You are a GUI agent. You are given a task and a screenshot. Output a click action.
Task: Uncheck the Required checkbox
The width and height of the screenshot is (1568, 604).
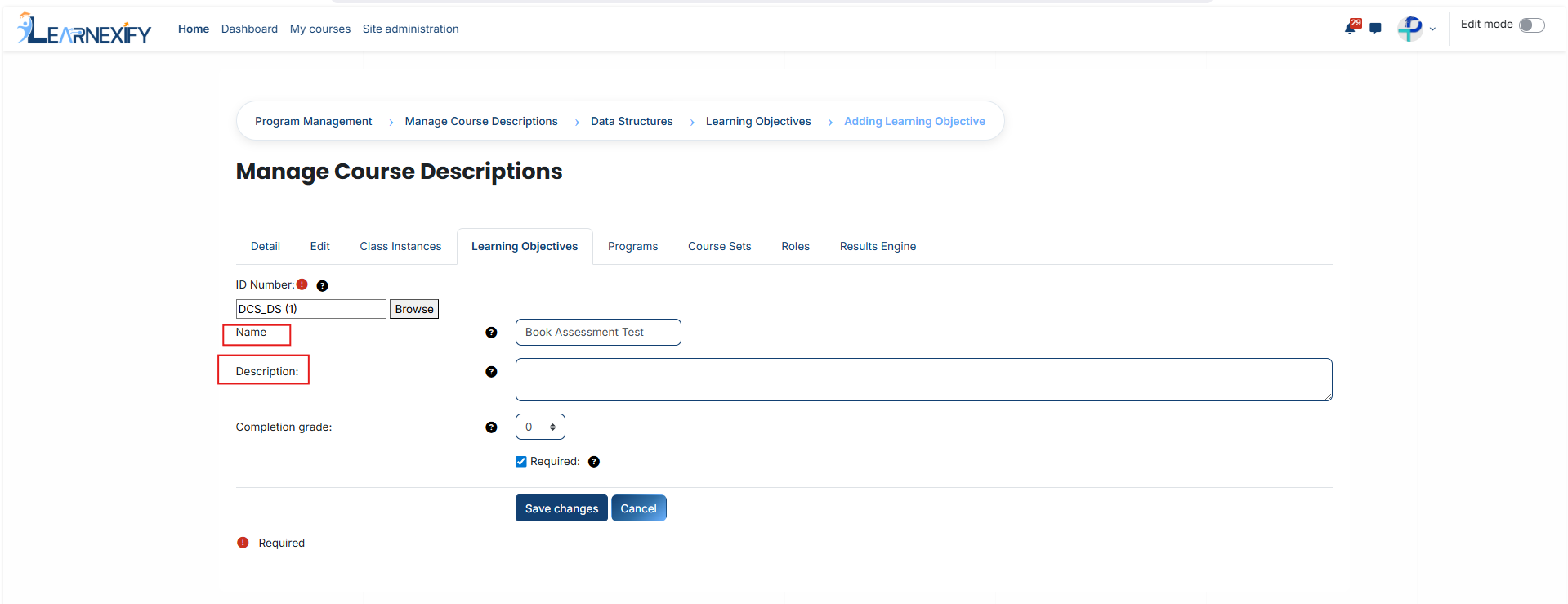pyautogui.click(x=521, y=462)
